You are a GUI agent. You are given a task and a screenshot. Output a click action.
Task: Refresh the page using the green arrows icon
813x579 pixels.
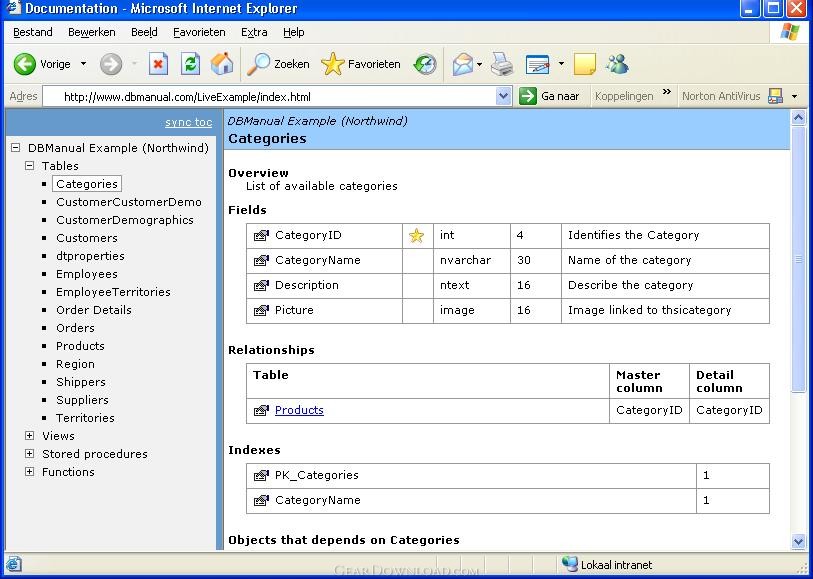click(190, 64)
